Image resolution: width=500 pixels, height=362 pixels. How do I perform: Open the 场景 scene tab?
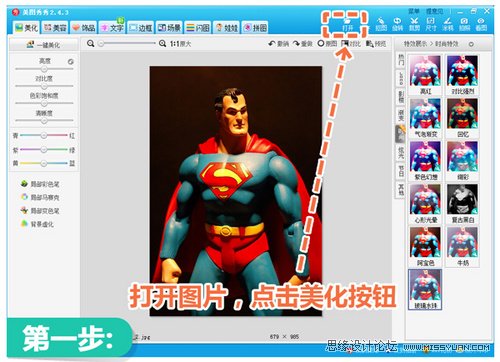coord(169,27)
